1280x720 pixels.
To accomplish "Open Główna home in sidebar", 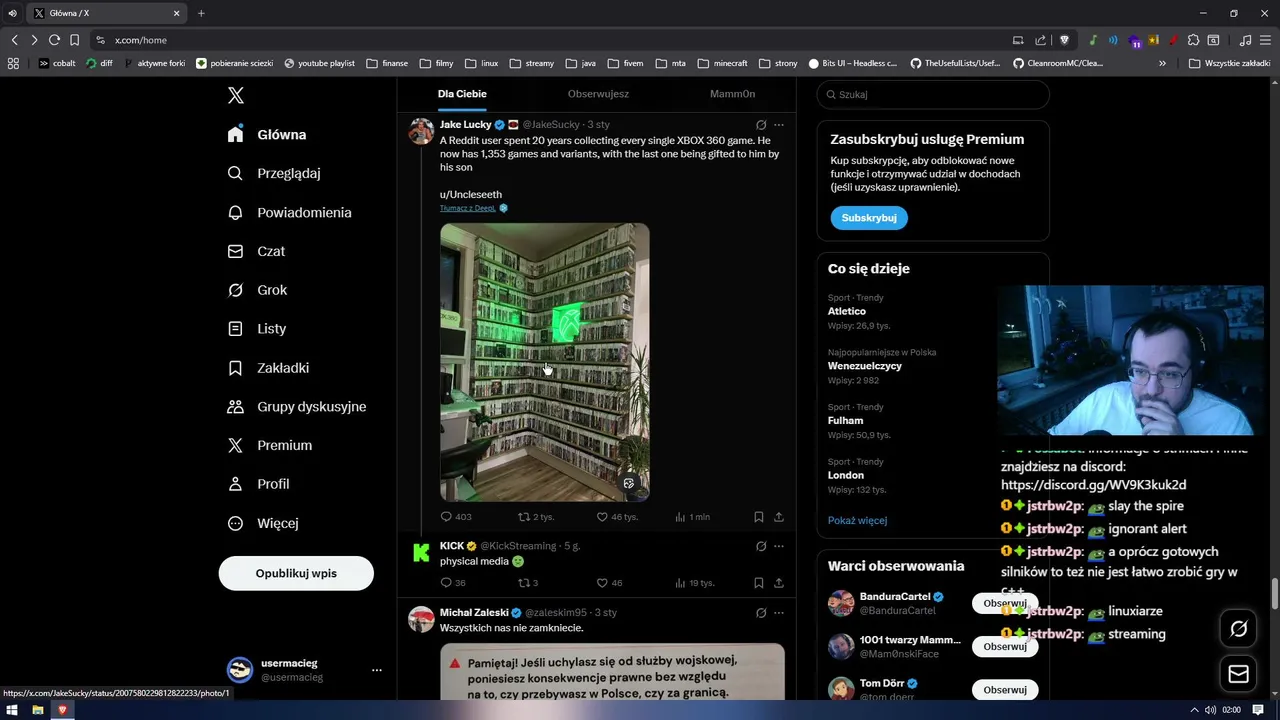I will [267, 134].
